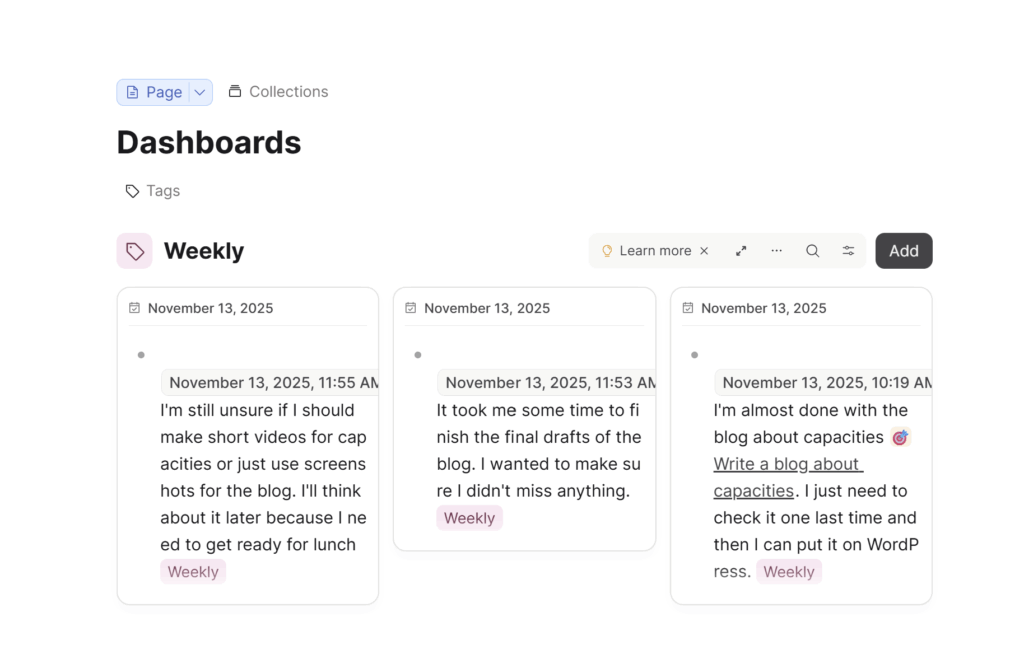The width and height of the screenshot is (1024, 664).
Task: Open the first card's November 13, 2025 header
Action: tap(210, 308)
